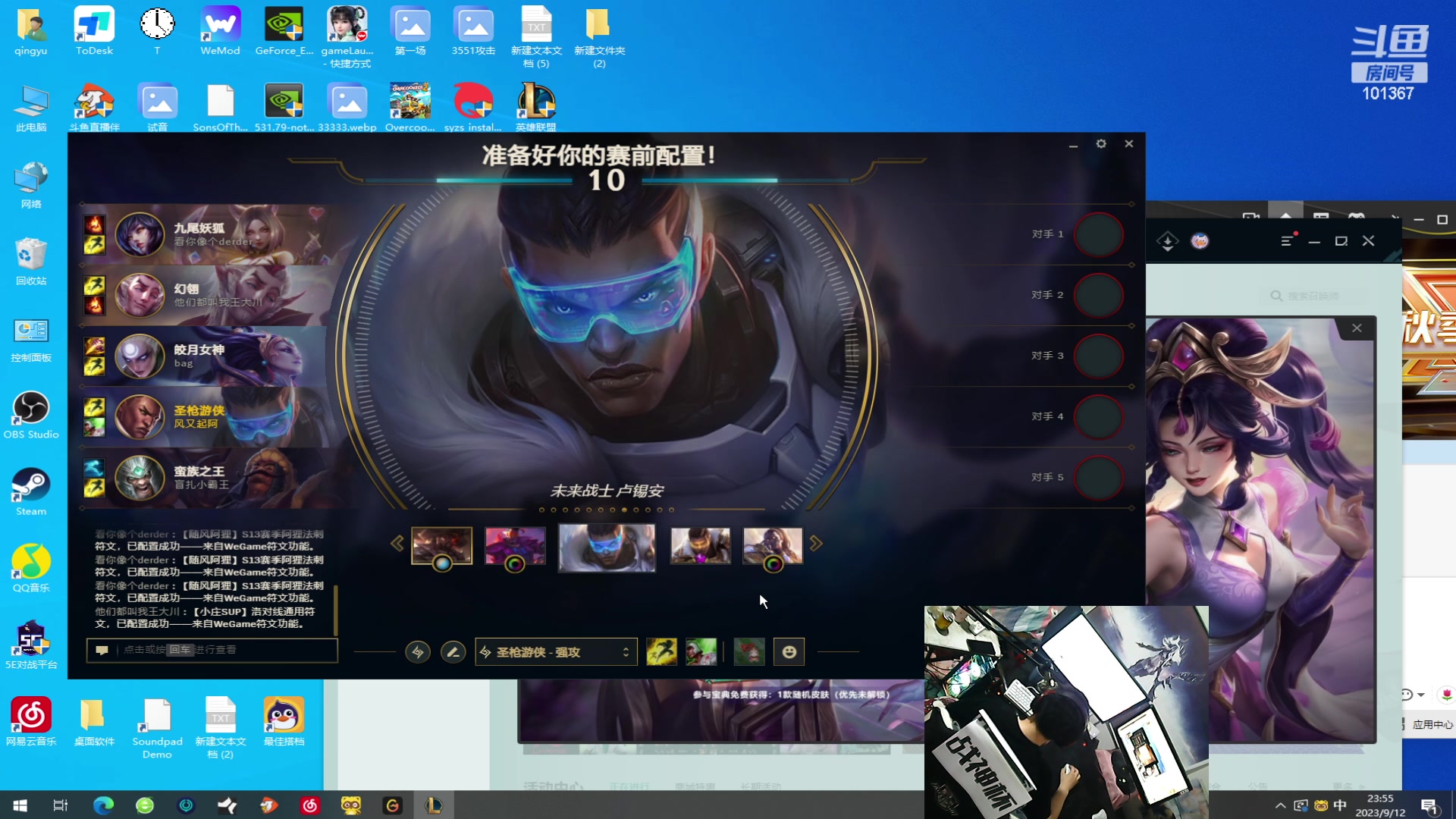Viewport: 1456px width, 819px height.
Task: Open the ToDesk desktop shortcut
Action: (x=94, y=31)
